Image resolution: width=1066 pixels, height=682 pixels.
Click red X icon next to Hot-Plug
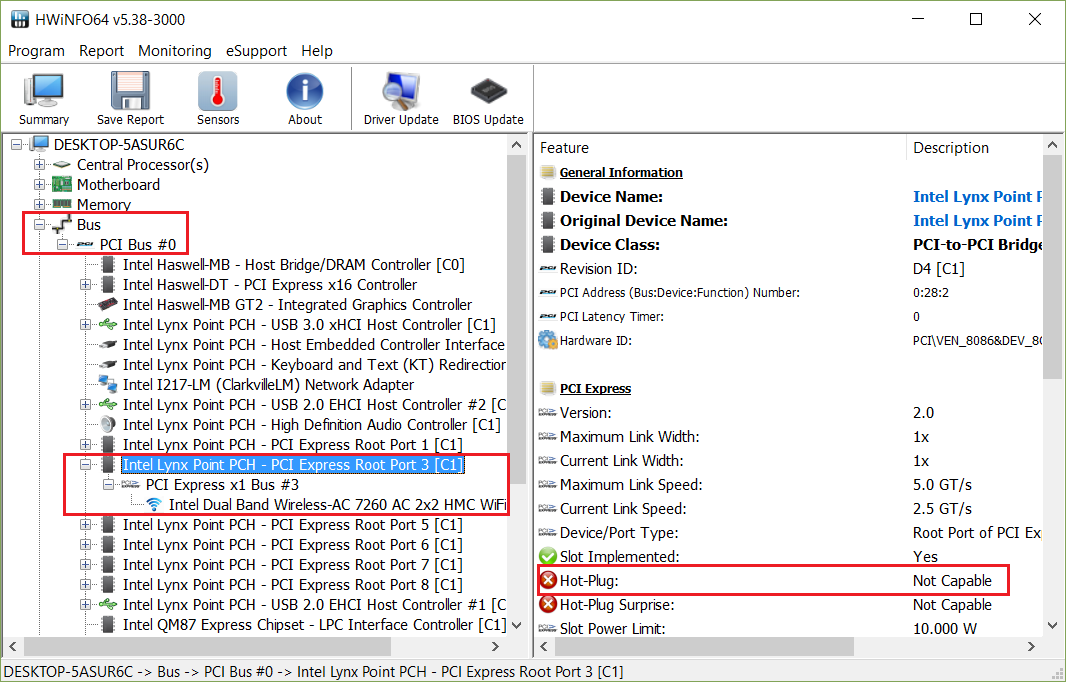(x=547, y=580)
